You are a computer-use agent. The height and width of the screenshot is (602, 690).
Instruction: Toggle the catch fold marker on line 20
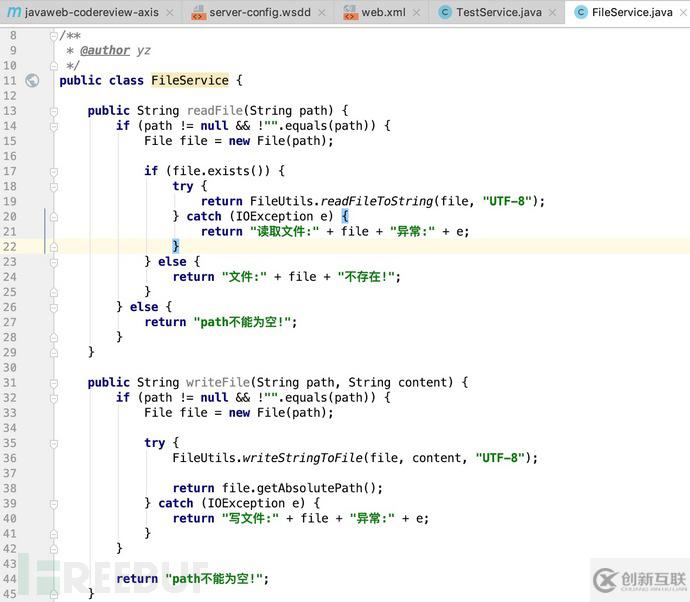[x=54, y=217]
